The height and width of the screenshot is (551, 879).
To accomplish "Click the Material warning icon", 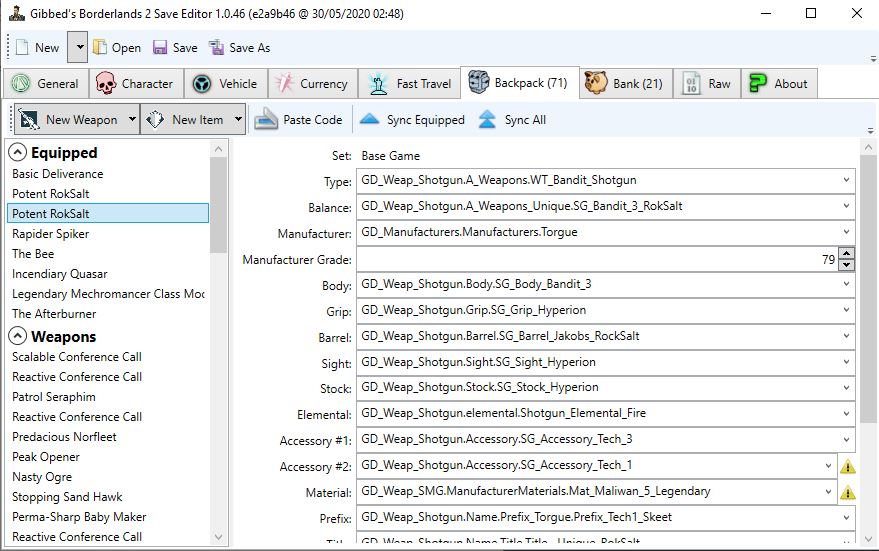I will coord(848,492).
